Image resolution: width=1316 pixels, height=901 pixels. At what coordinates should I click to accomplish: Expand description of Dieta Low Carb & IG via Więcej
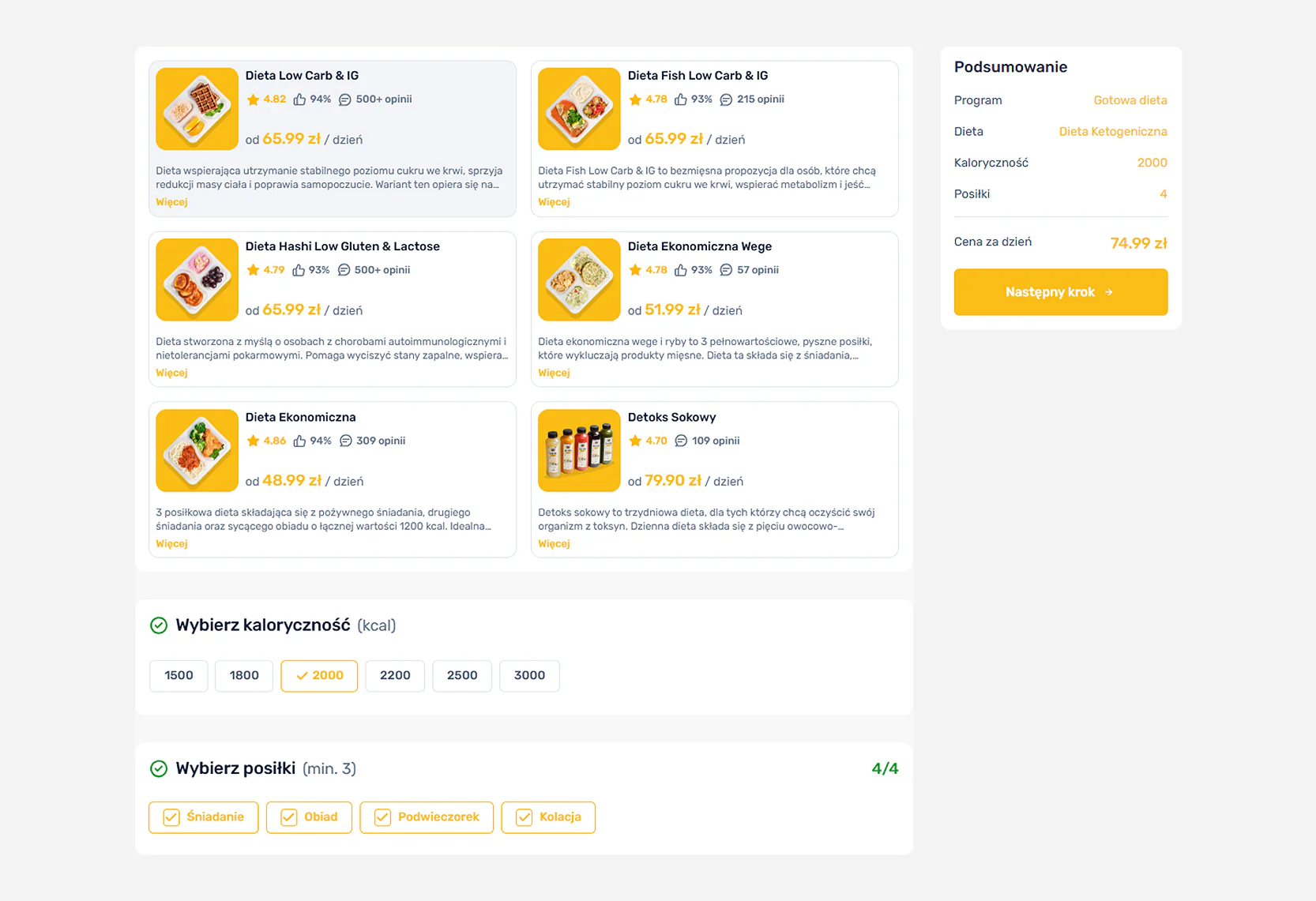[171, 202]
